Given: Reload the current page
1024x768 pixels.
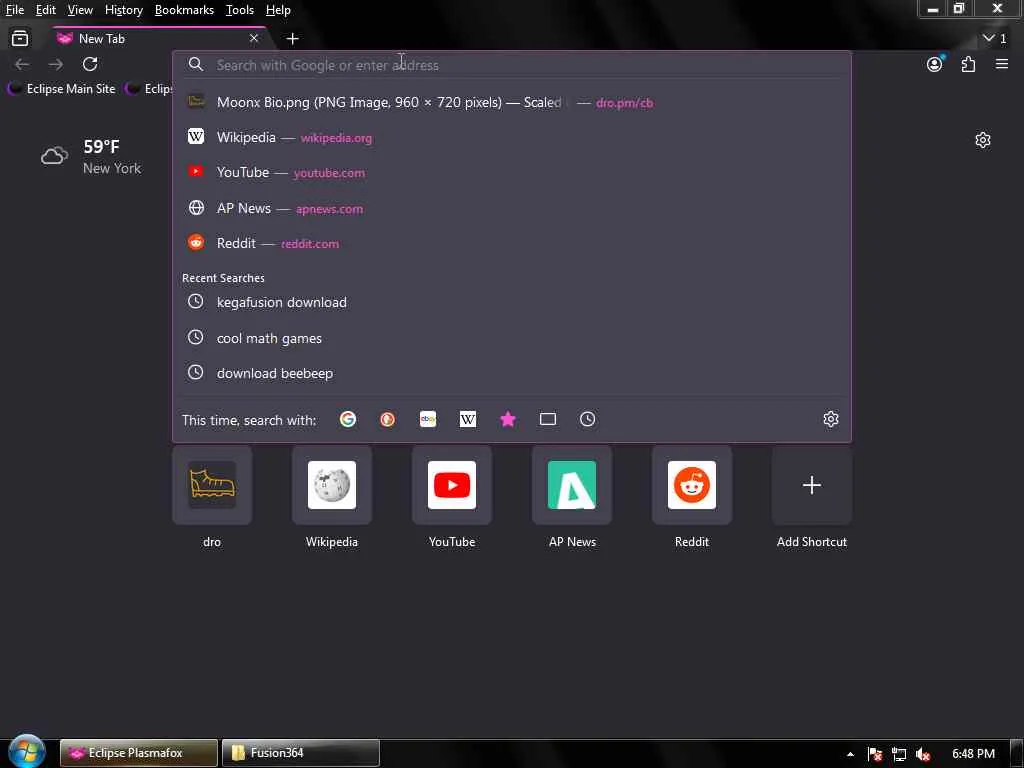Looking at the screenshot, I should (90, 64).
